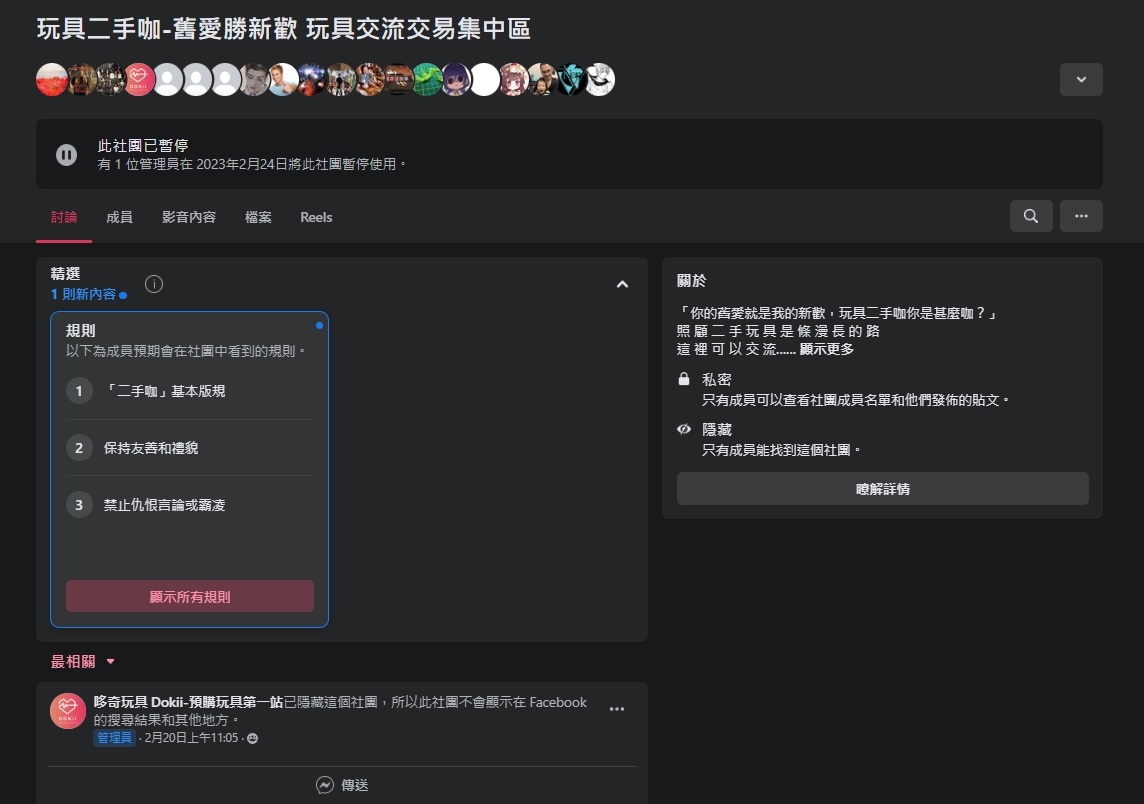The width and height of the screenshot is (1144, 804).
Task: Click the pink Dokii heart member avatar
Action: click(x=139, y=80)
